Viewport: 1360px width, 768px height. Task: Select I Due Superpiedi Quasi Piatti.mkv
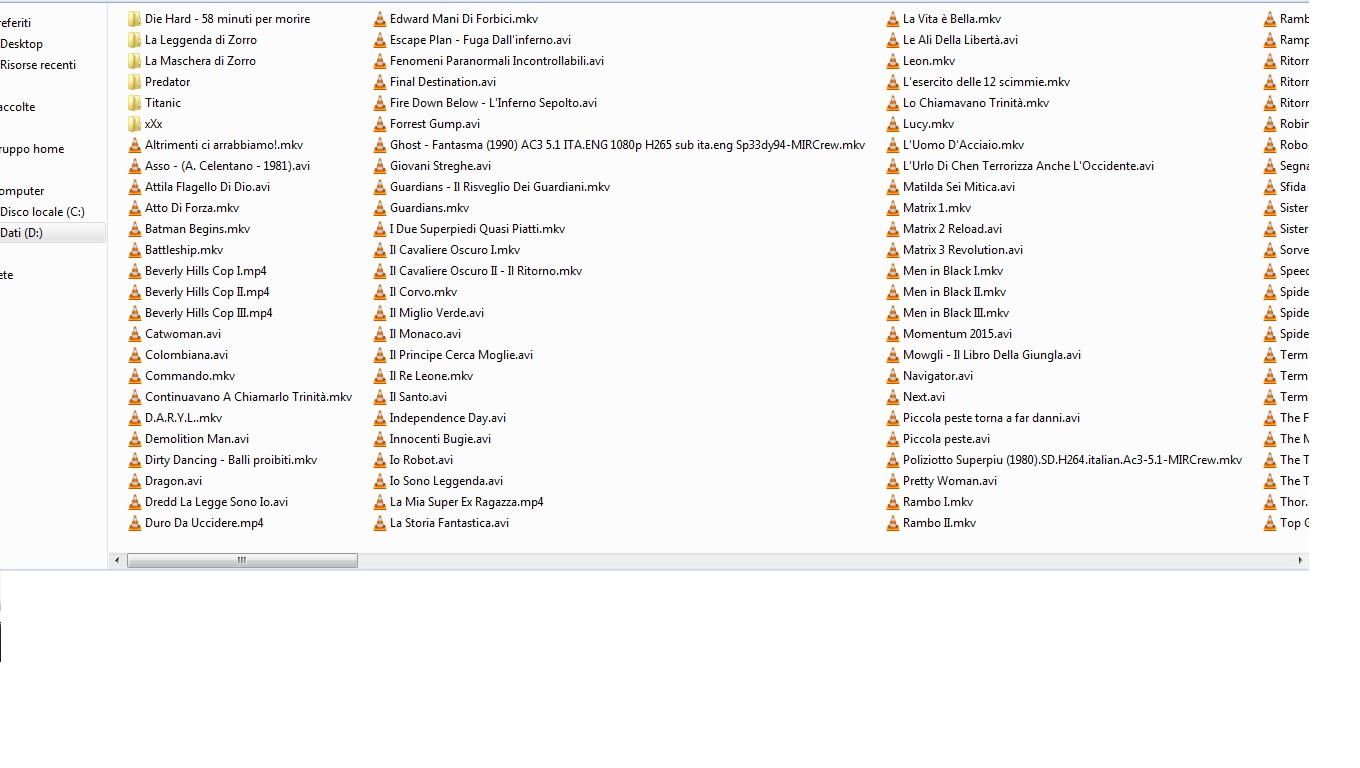(x=477, y=229)
